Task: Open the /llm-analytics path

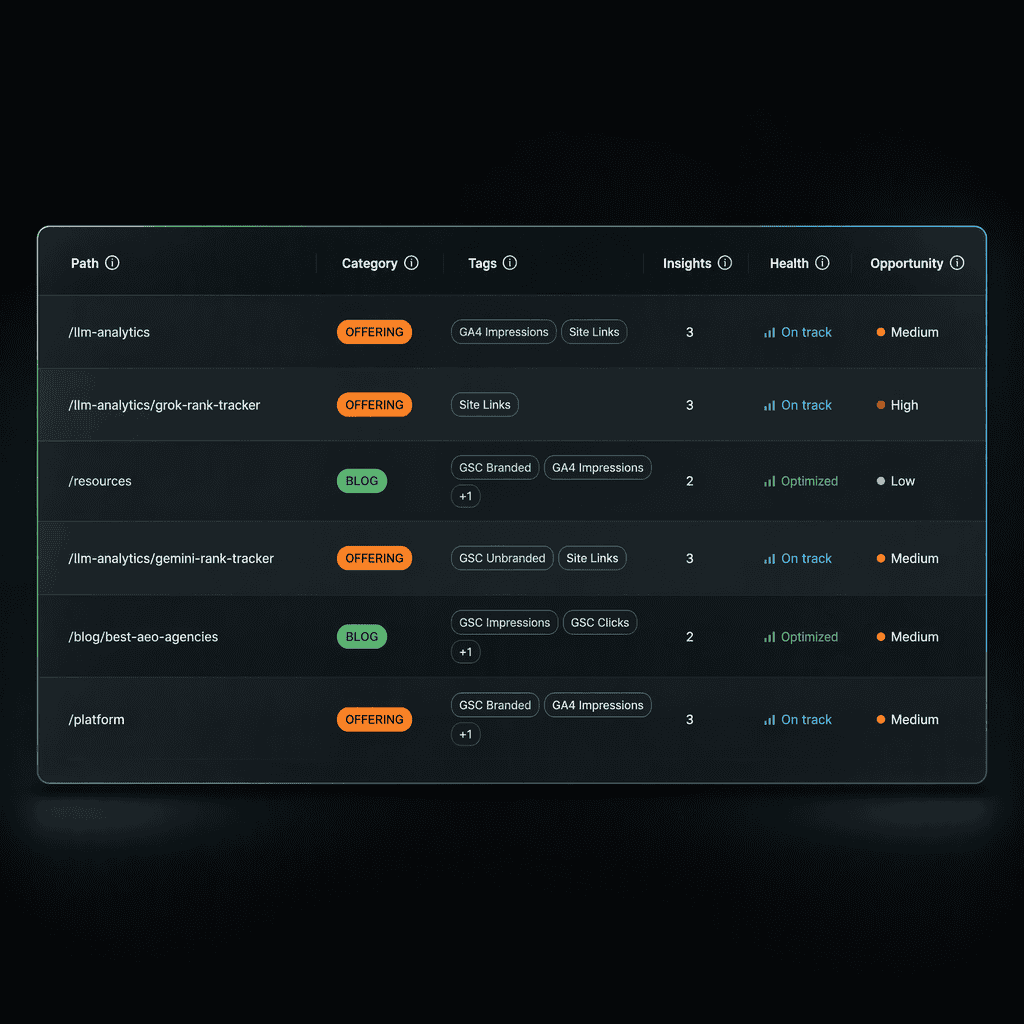Action: click(x=109, y=332)
